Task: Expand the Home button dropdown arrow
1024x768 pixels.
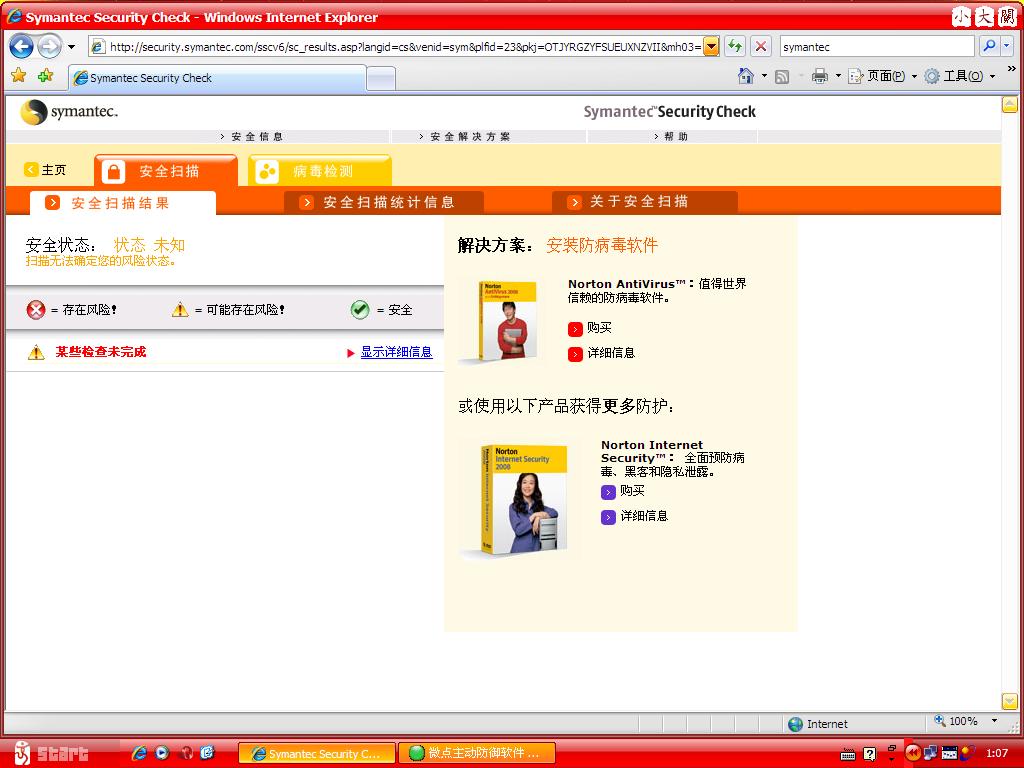Action: (764, 76)
